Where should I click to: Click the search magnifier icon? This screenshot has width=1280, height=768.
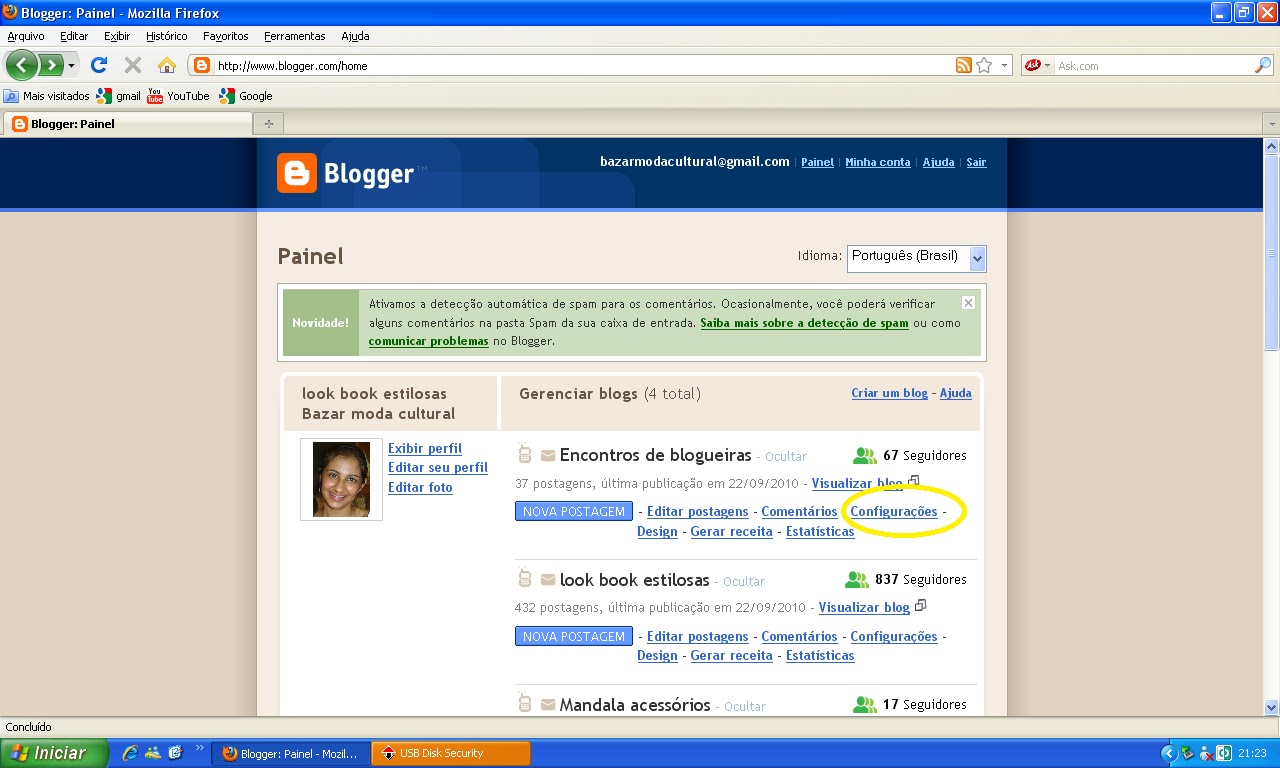pyautogui.click(x=1263, y=66)
